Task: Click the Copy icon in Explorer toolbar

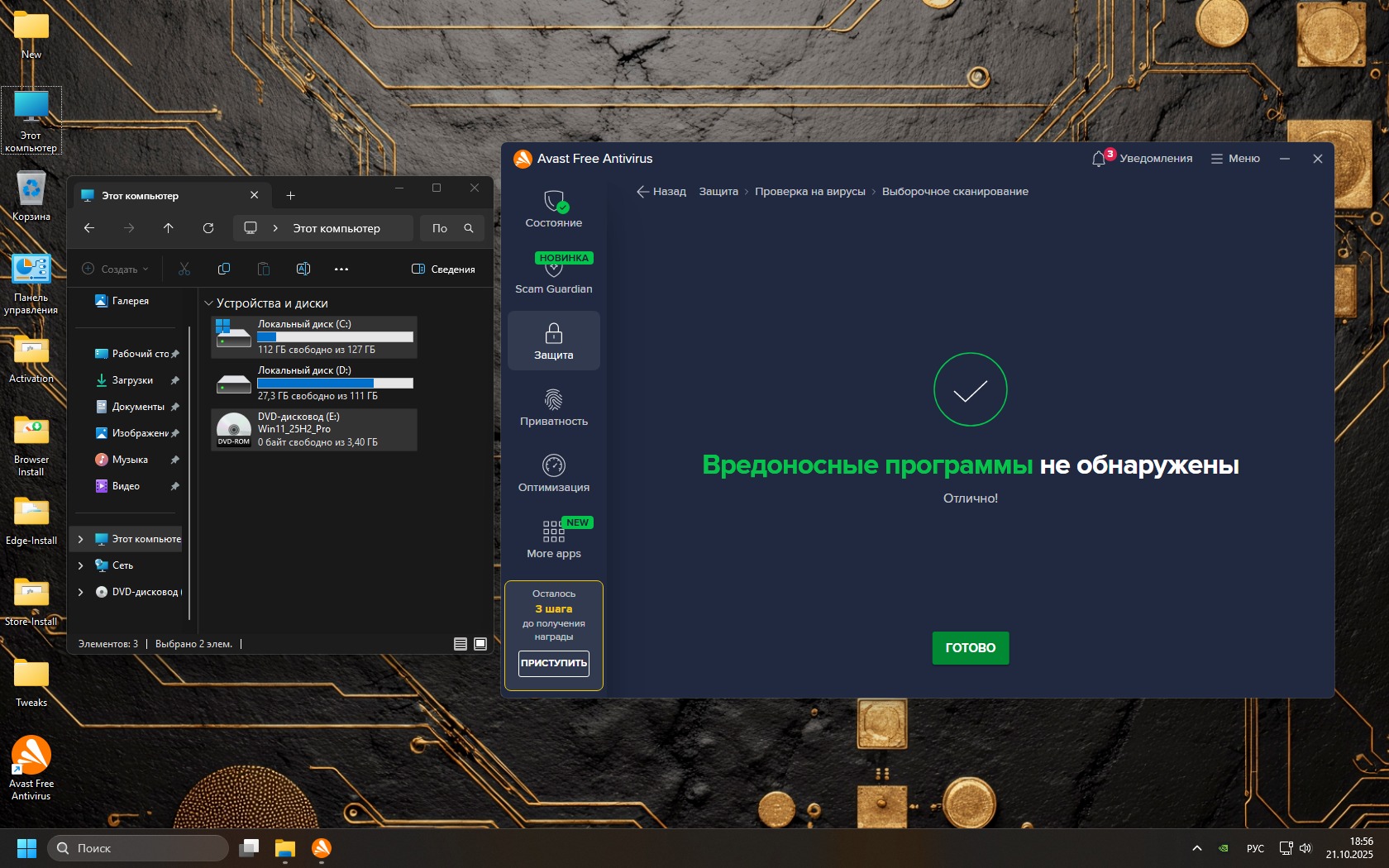Action: pyautogui.click(x=224, y=269)
